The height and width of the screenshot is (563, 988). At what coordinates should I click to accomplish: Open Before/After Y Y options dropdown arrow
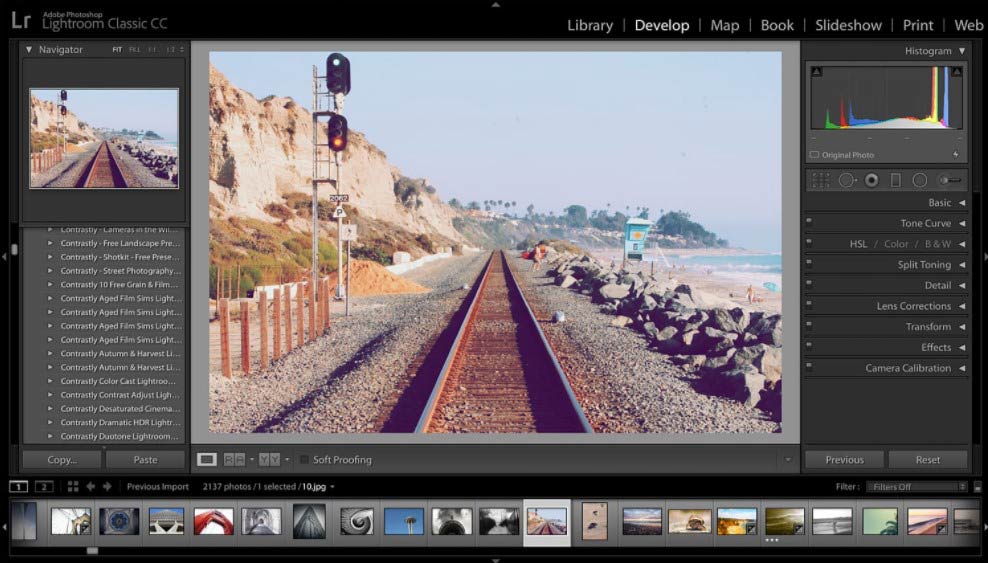[287, 460]
